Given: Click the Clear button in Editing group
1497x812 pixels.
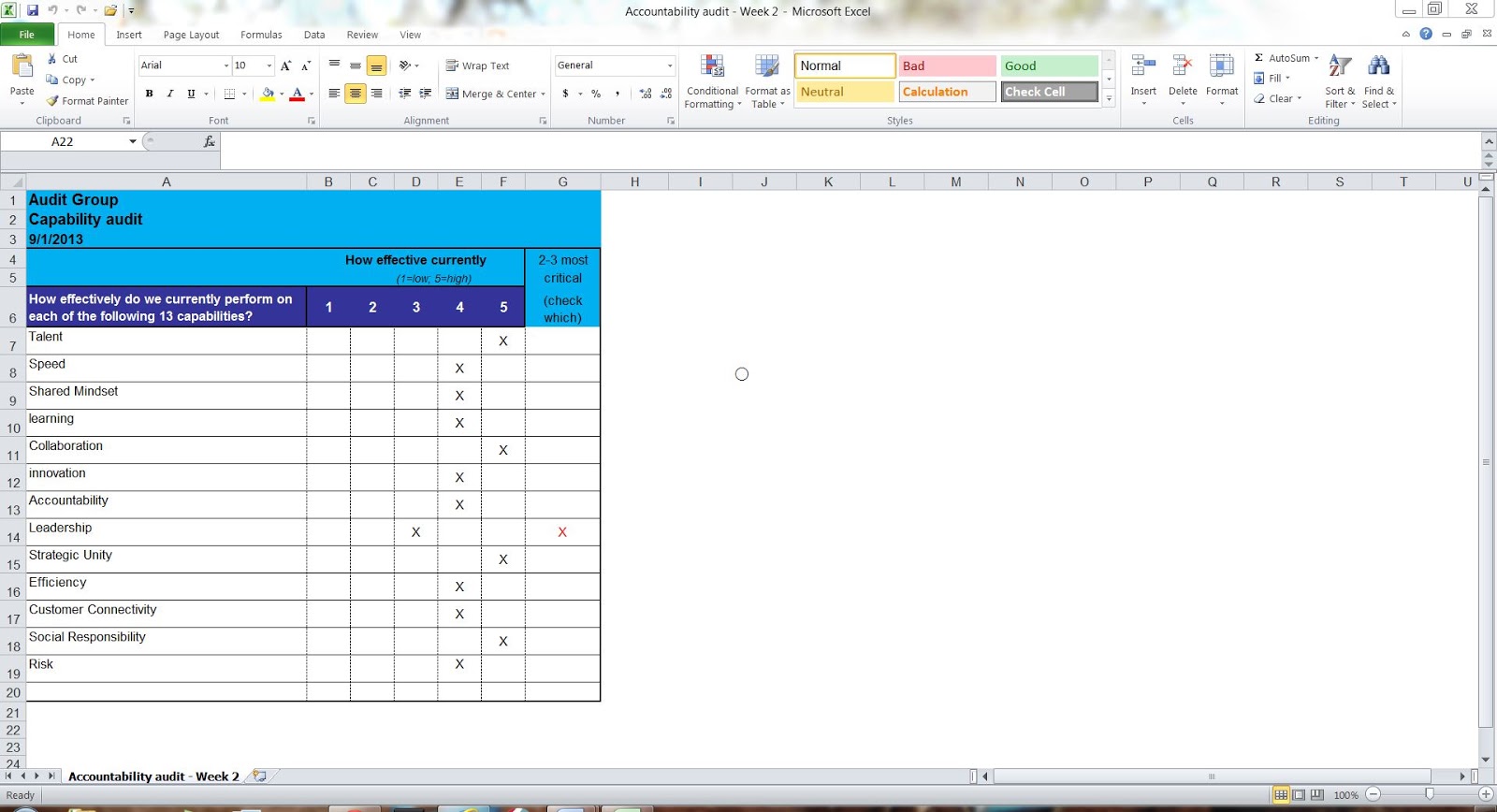Looking at the screenshot, I should [1278, 98].
